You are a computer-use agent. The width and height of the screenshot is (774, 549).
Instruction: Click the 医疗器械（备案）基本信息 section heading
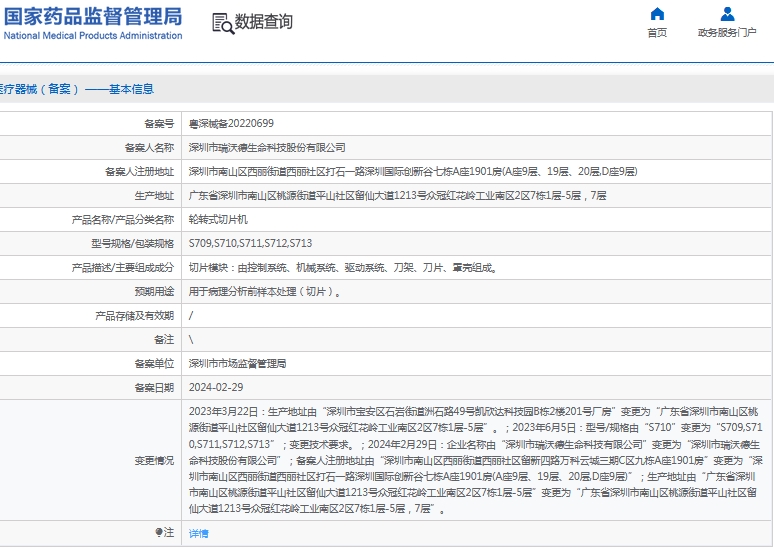click(77, 89)
